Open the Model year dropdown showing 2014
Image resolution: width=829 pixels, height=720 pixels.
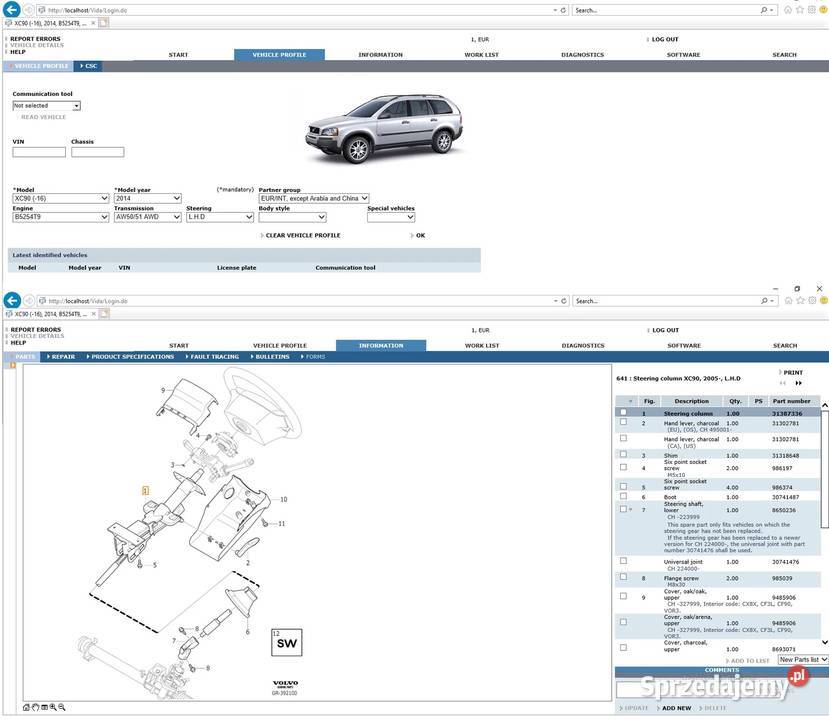click(148, 198)
